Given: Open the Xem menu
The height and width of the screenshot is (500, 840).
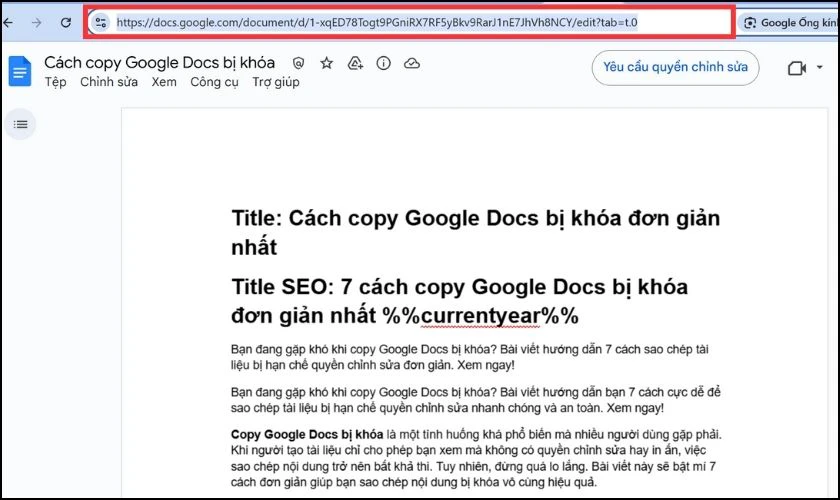Looking at the screenshot, I should (x=164, y=82).
